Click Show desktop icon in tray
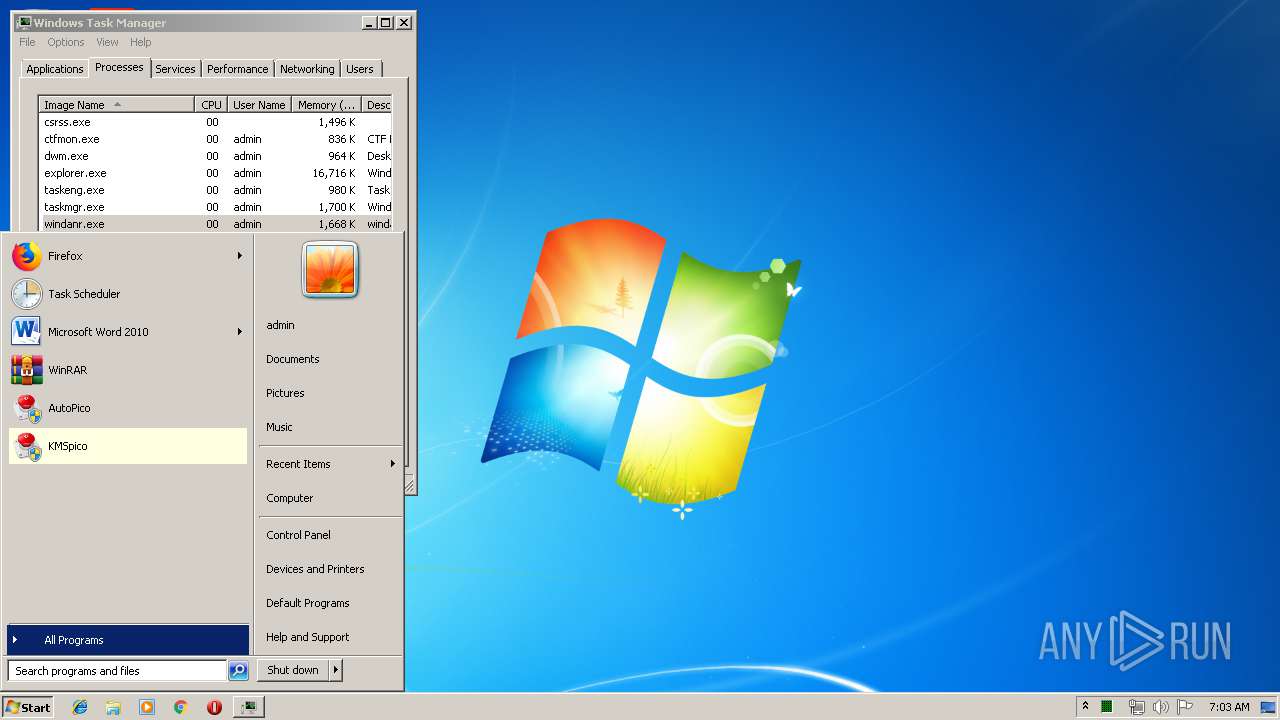Viewport: 1280px width, 720px height. pos(1269,707)
